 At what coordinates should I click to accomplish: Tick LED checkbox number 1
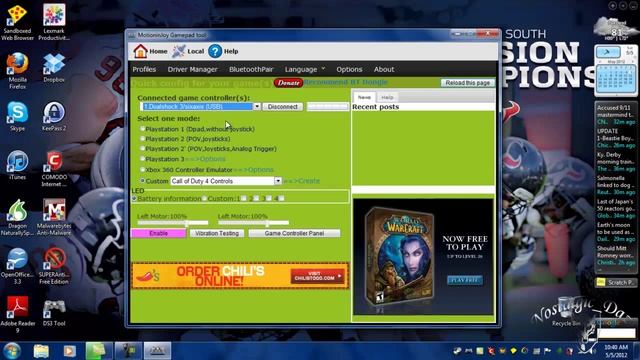point(244,198)
